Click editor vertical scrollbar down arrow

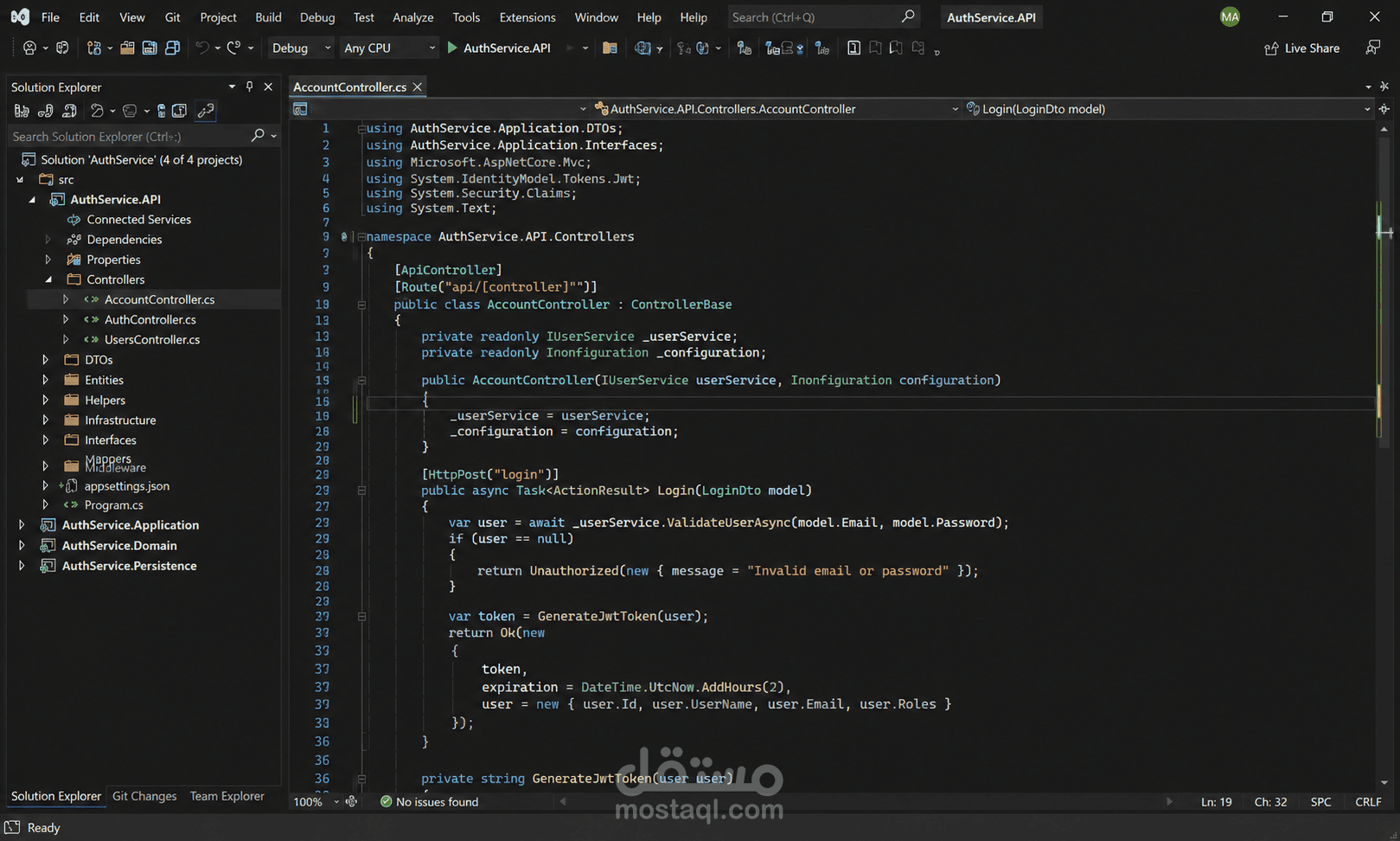coord(1384,782)
